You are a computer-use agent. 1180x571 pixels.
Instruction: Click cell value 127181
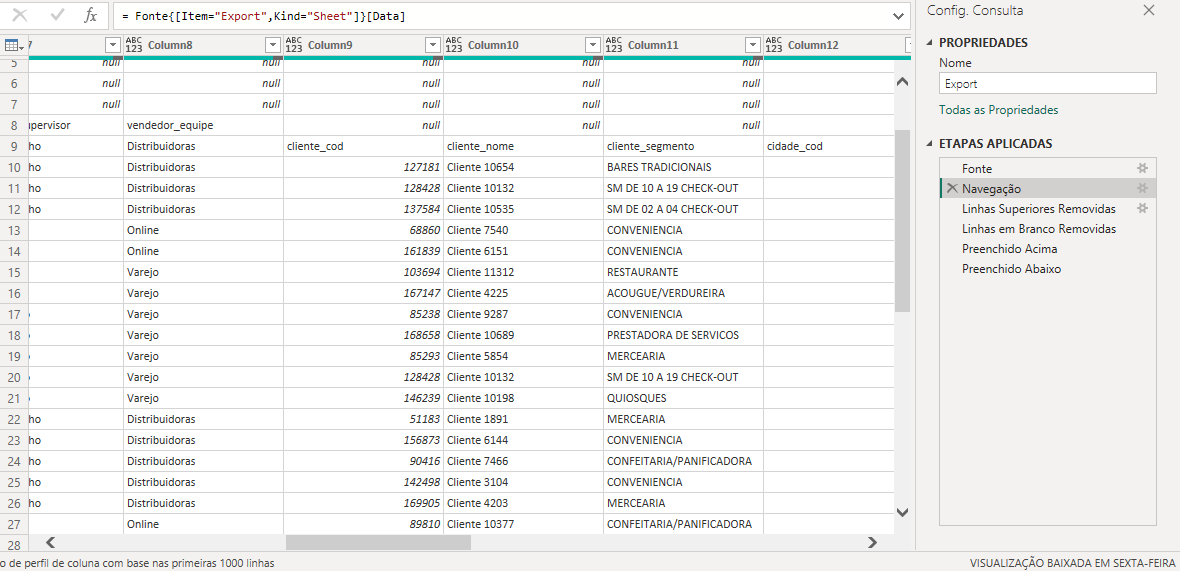363,167
